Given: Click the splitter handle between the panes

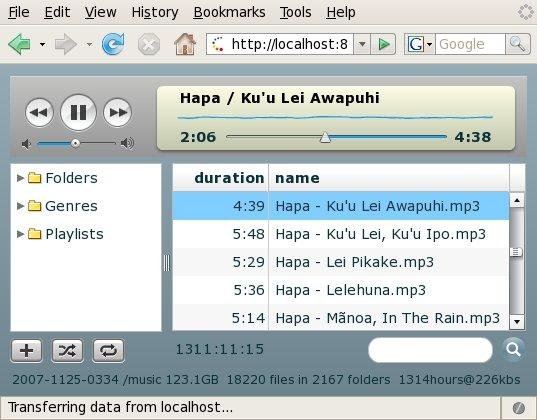Looking at the screenshot, I should tap(166, 263).
